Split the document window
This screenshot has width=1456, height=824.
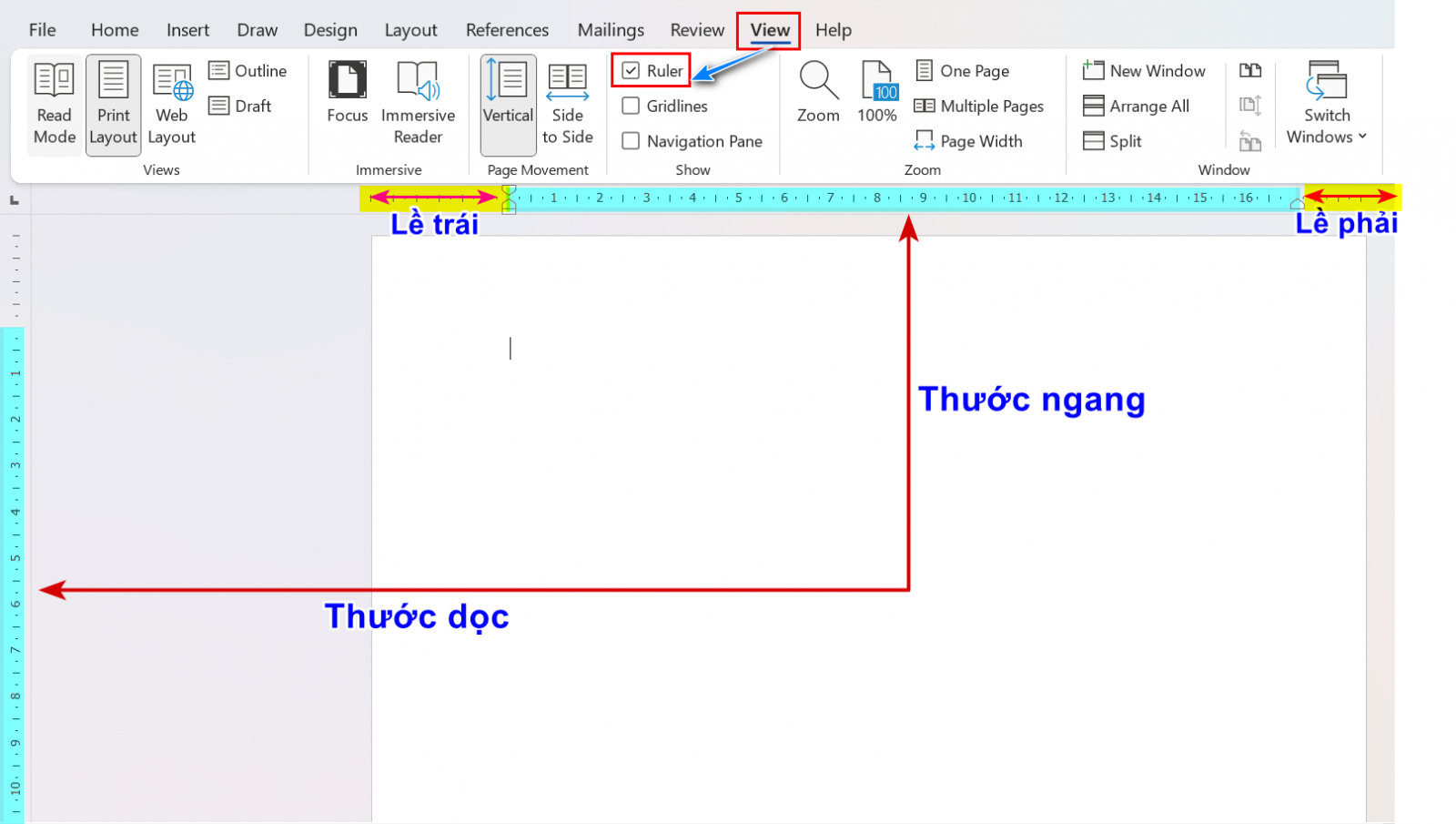tap(1112, 141)
